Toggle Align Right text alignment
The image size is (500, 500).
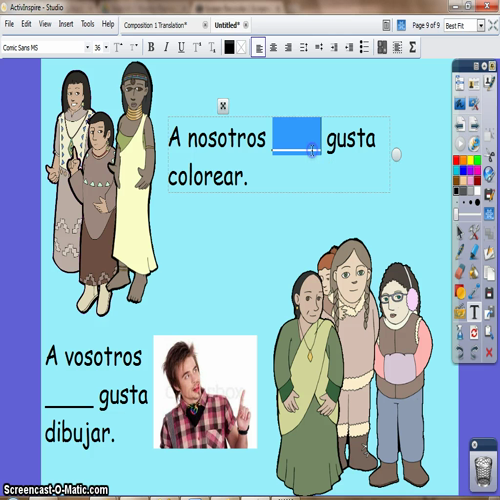point(288,47)
